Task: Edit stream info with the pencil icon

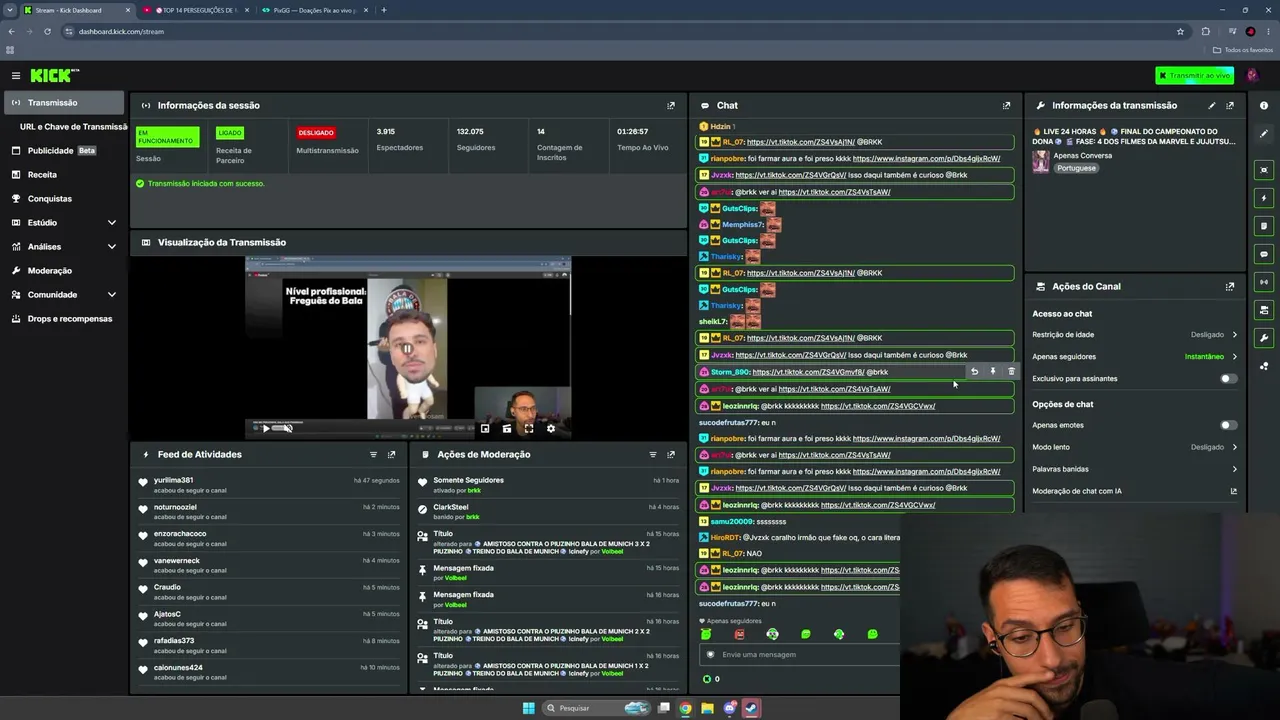Action: 1212,105
